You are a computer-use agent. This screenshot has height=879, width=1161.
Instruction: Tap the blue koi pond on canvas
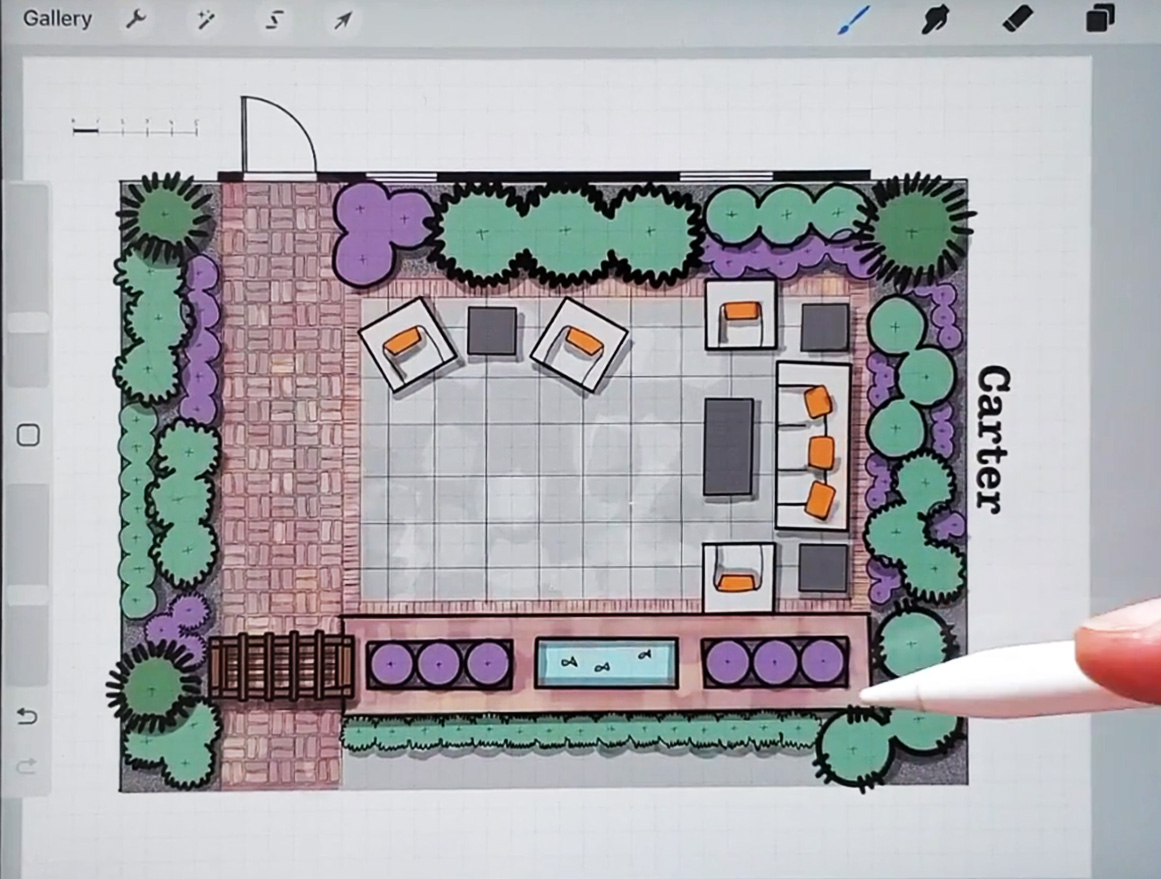pyautogui.click(x=606, y=663)
